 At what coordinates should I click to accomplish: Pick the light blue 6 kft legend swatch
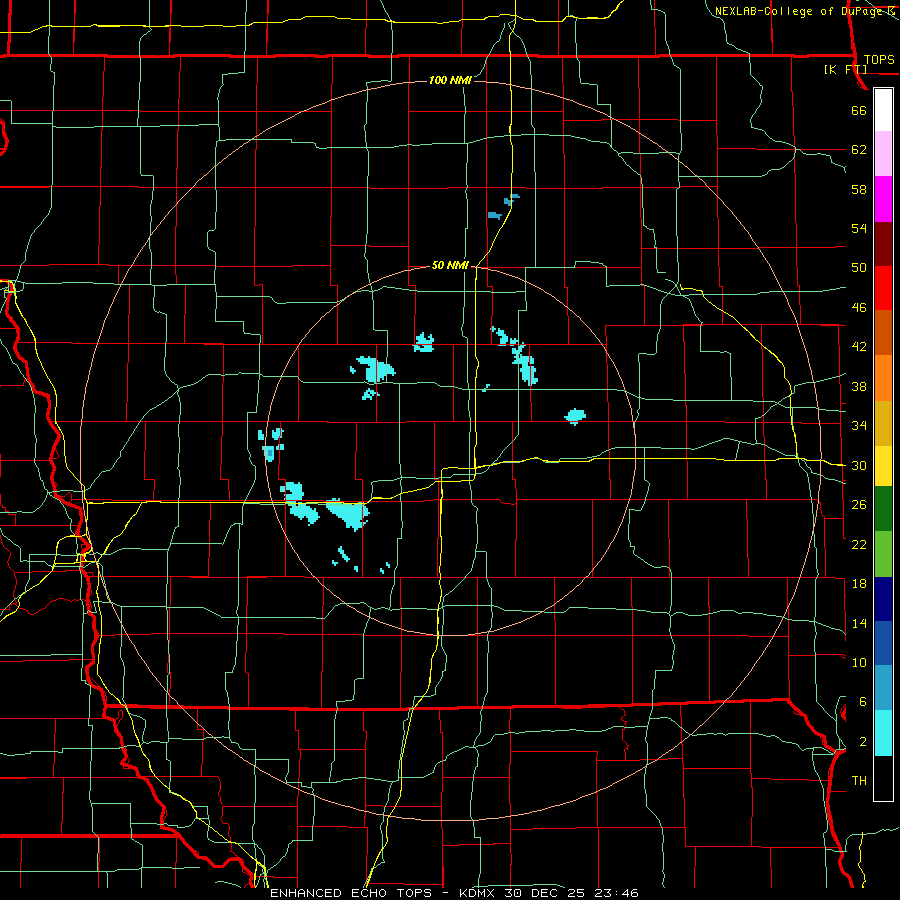click(883, 688)
